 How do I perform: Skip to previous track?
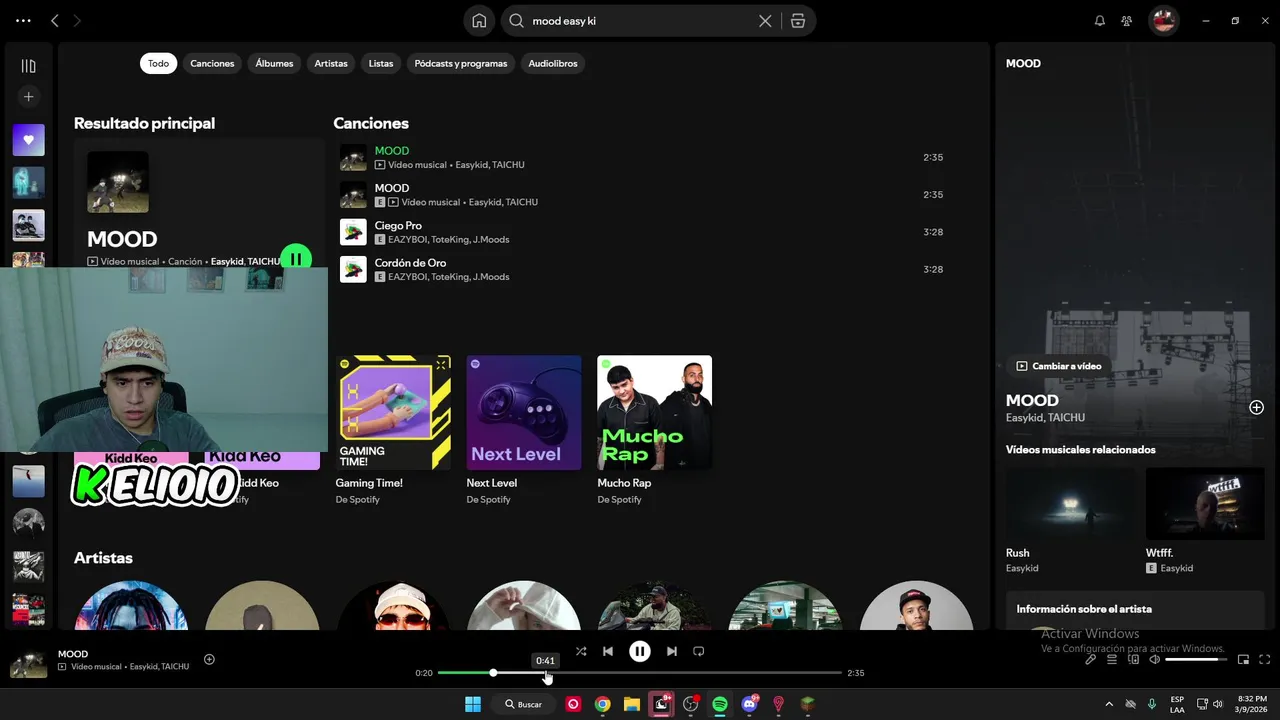pyautogui.click(x=608, y=651)
